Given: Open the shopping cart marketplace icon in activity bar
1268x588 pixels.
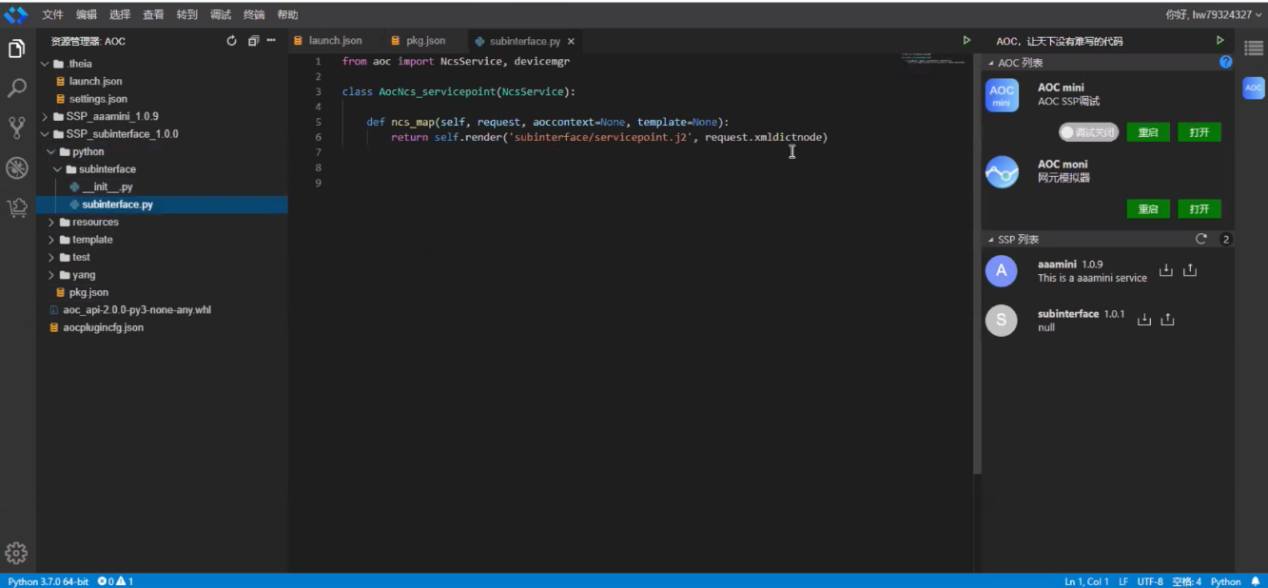Looking at the screenshot, I should point(16,208).
